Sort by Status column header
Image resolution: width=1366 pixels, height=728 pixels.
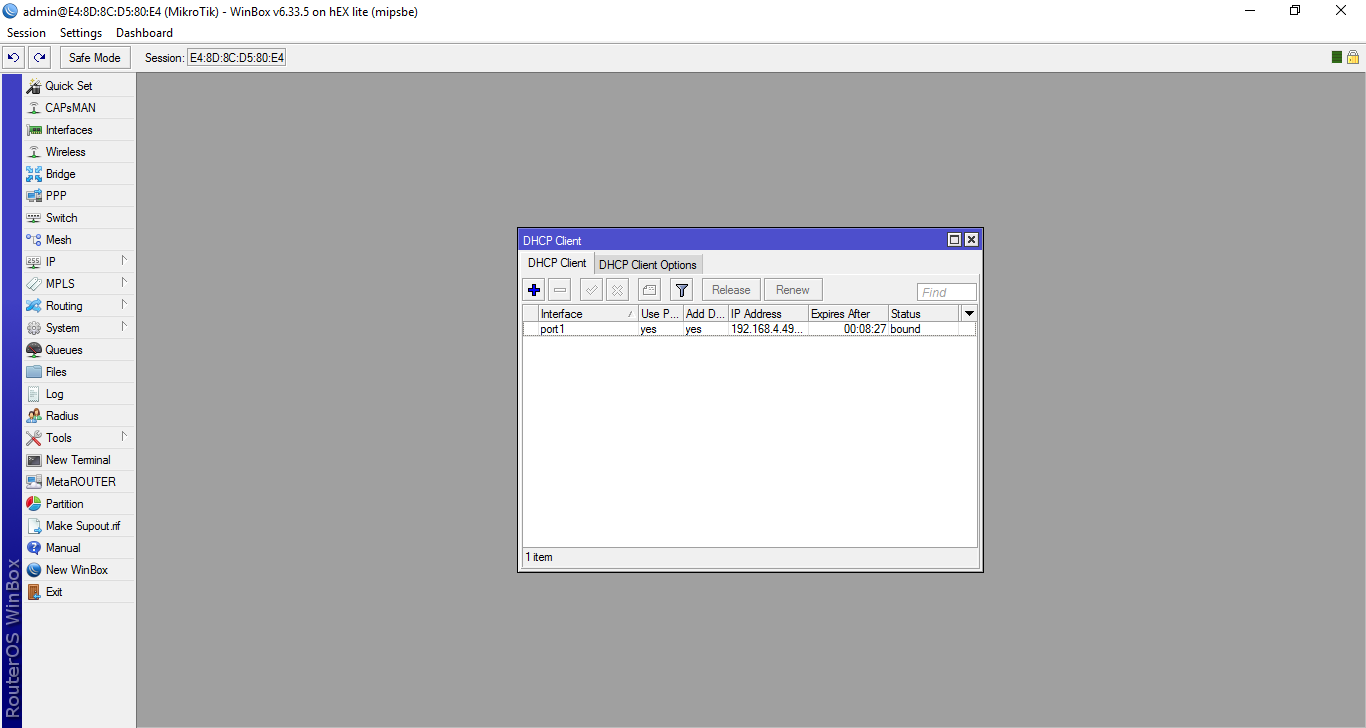point(924,314)
